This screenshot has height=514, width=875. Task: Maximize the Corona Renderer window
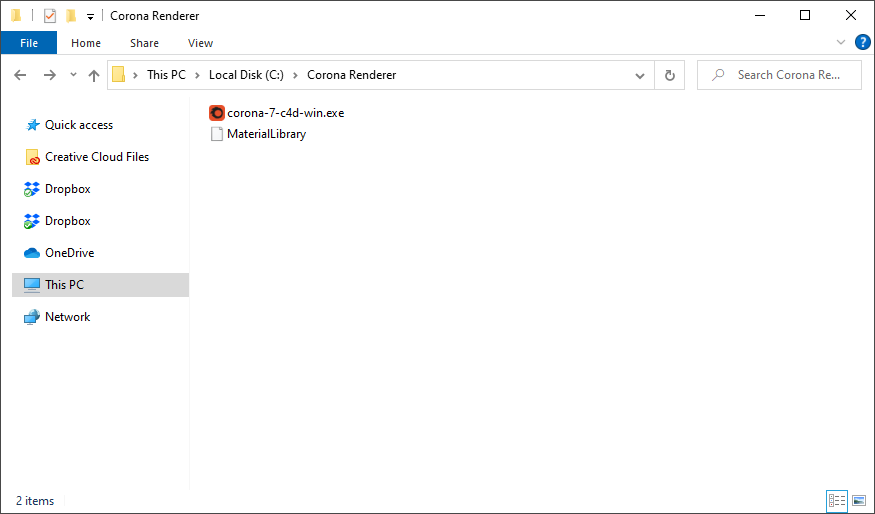coord(805,16)
